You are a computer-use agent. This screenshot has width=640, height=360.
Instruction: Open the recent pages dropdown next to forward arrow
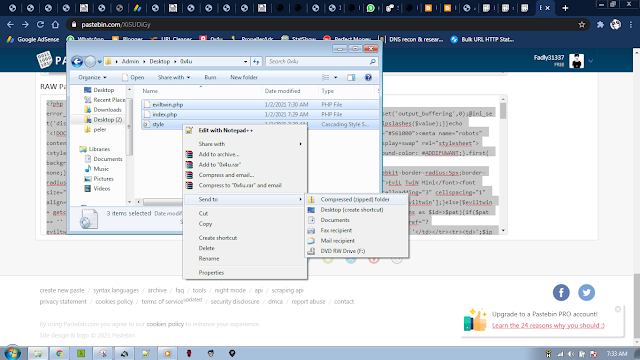coord(100,62)
